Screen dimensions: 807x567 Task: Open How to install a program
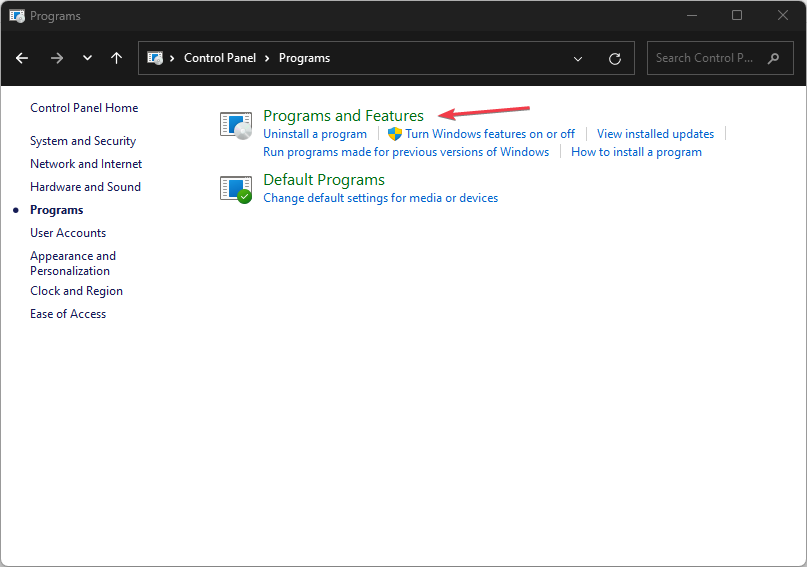point(636,152)
